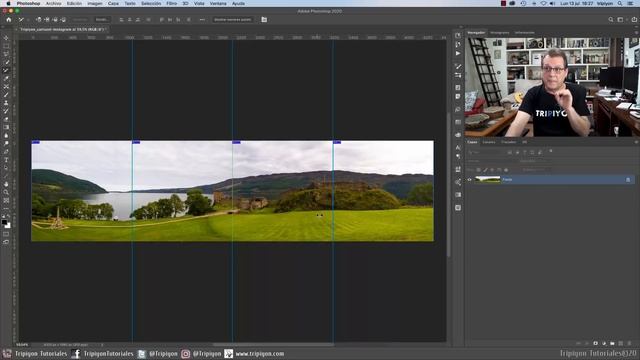Click the Divide slice button

(x=102, y=20)
